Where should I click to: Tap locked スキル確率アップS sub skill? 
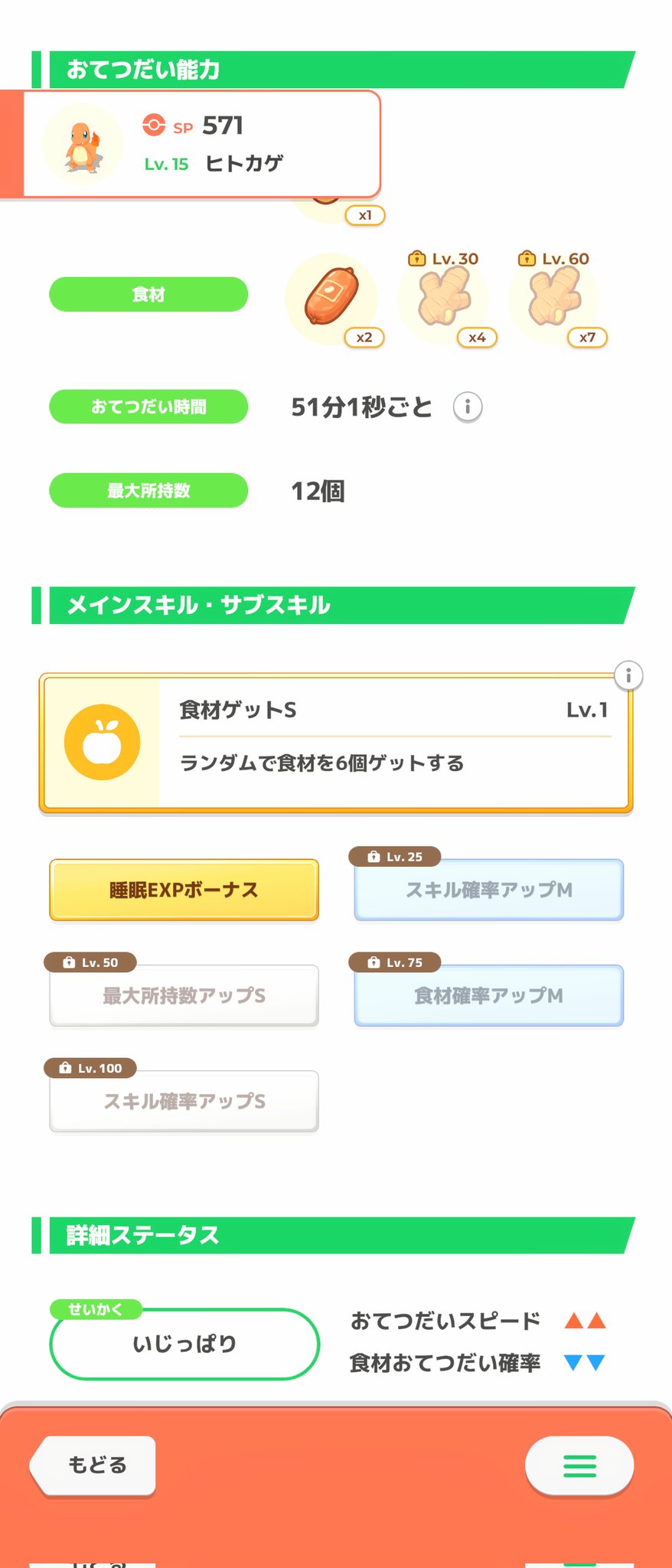(184, 1101)
